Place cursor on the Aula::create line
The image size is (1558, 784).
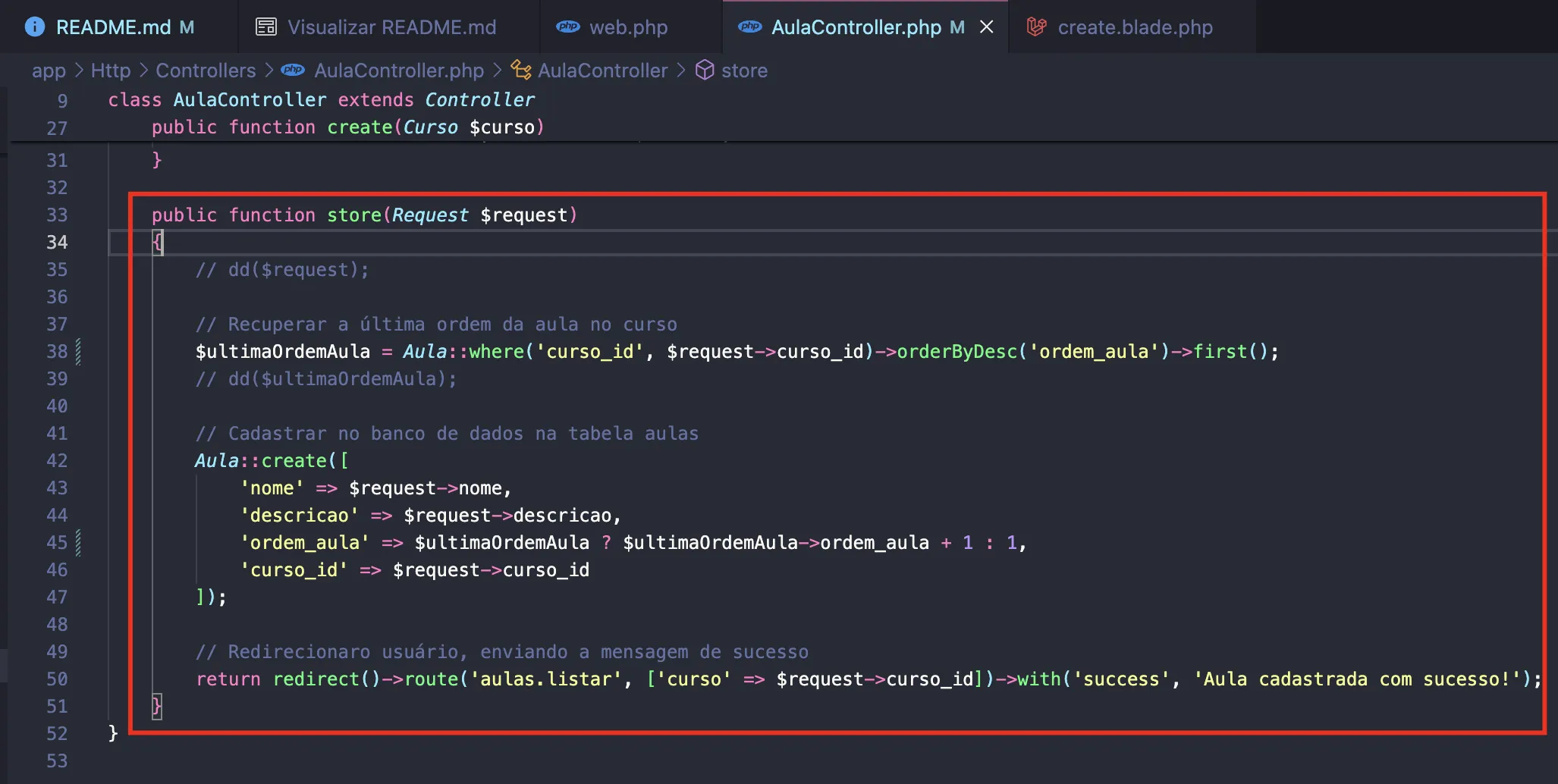[x=272, y=461]
